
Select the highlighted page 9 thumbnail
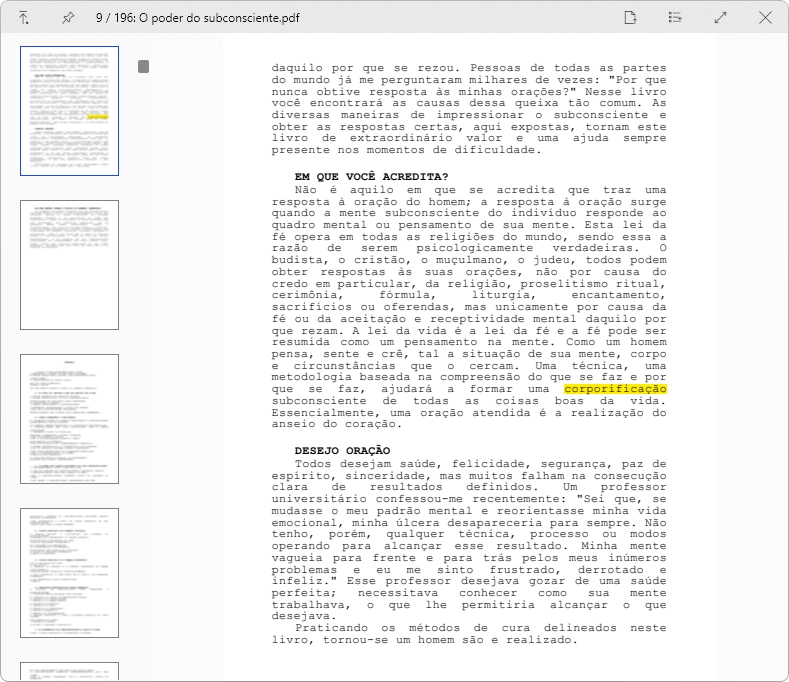(69, 111)
